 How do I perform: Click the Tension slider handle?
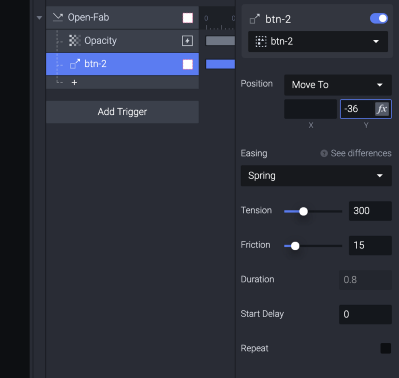point(303,211)
